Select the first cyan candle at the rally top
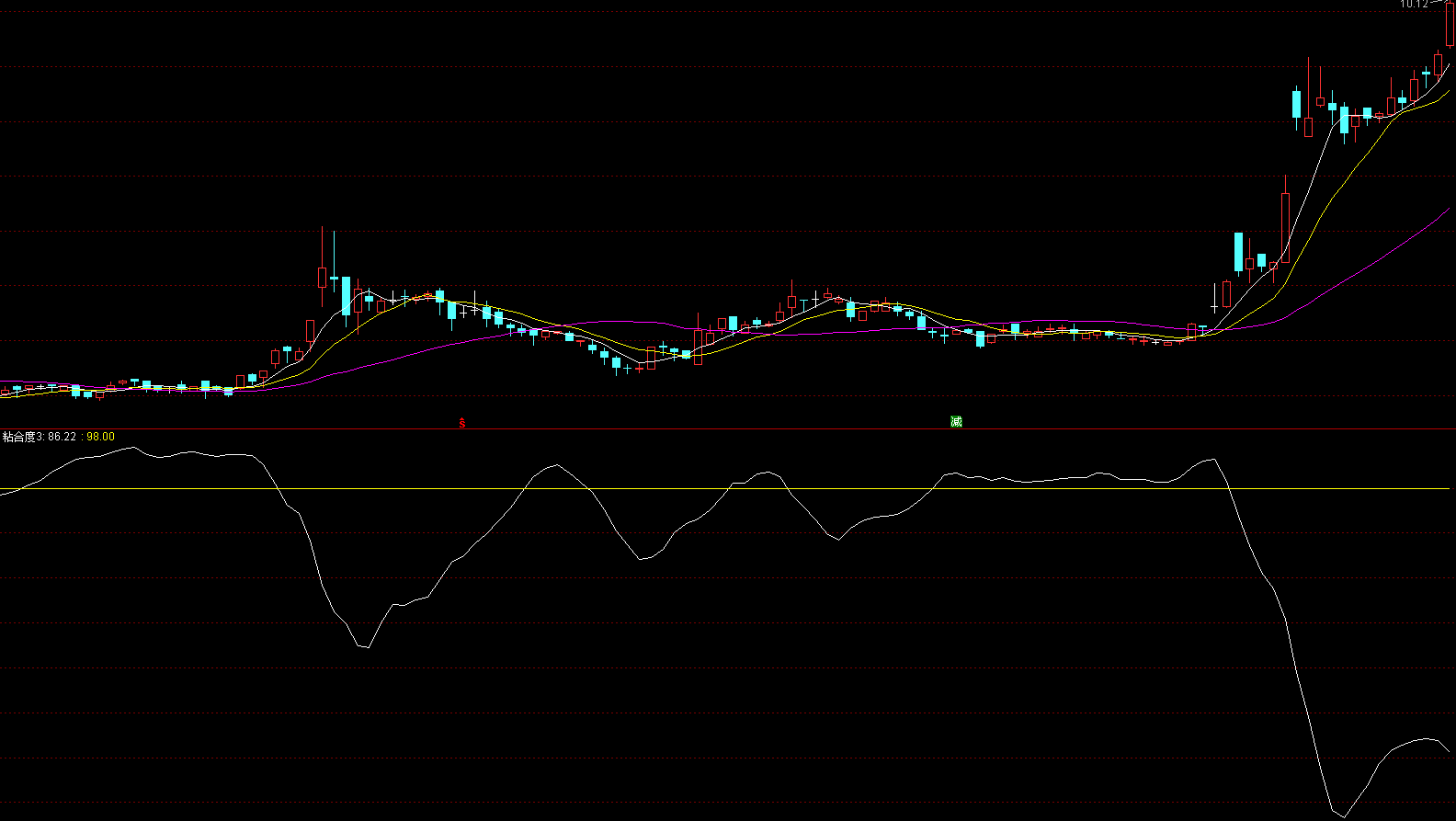Image resolution: width=1456 pixels, height=821 pixels. coord(1297,103)
